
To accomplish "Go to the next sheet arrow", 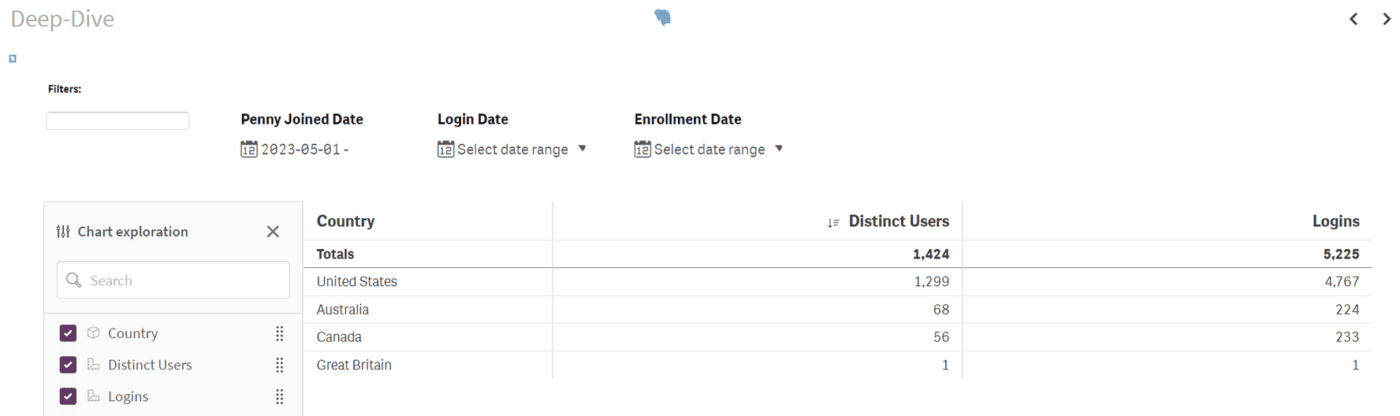I will tap(1386, 18).
